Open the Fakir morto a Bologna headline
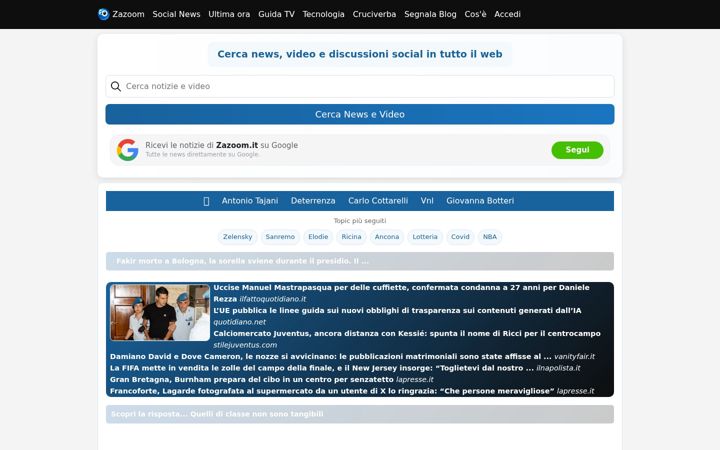Viewport: 720px width, 450px height. tap(360, 261)
